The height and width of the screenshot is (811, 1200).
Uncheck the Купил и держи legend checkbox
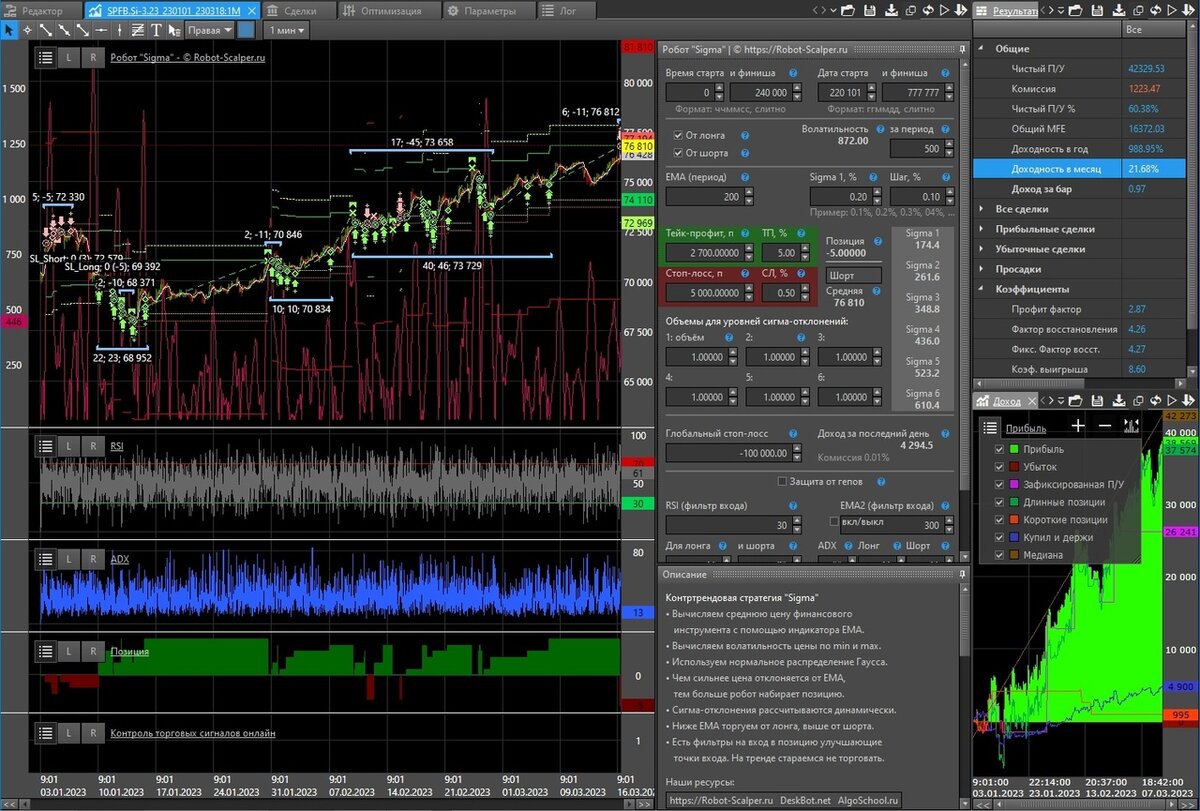(x=998, y=537)
